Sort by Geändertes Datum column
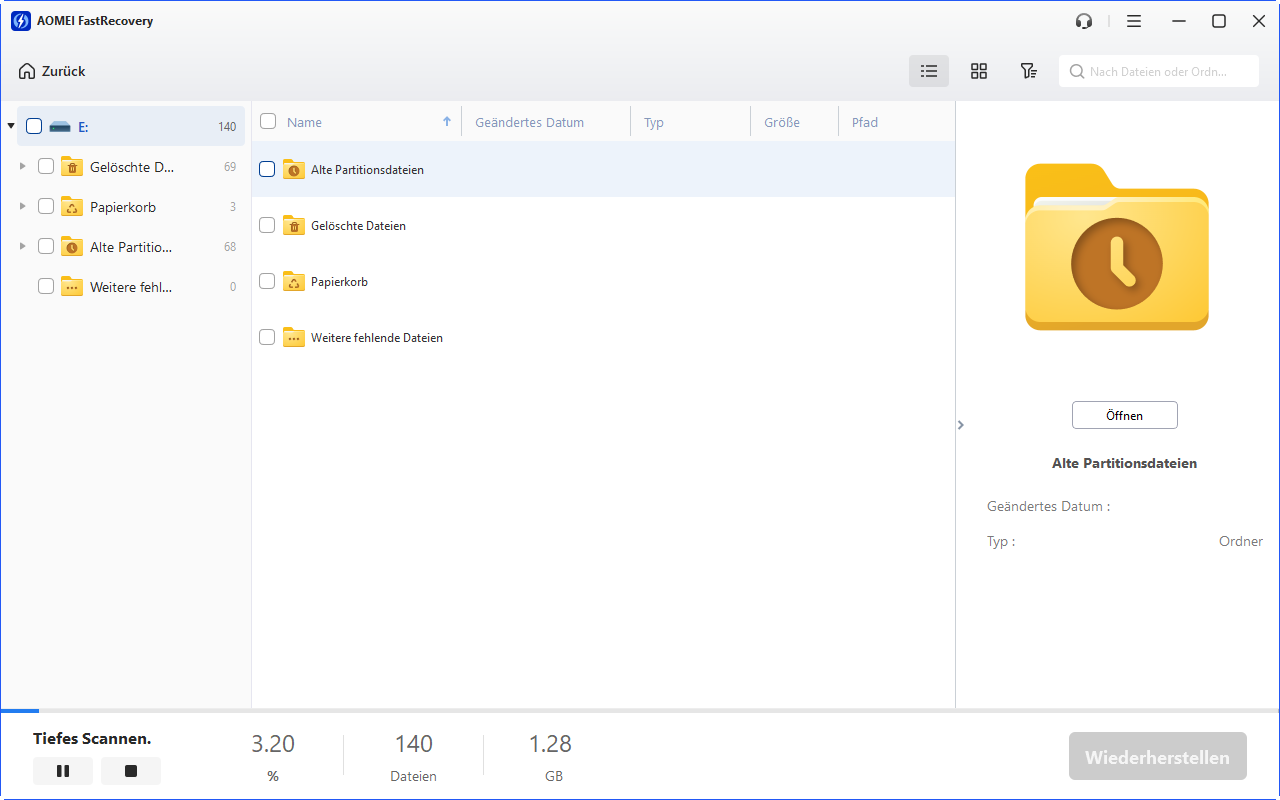This screenshot has width=1280, height=800. (529, 122)
